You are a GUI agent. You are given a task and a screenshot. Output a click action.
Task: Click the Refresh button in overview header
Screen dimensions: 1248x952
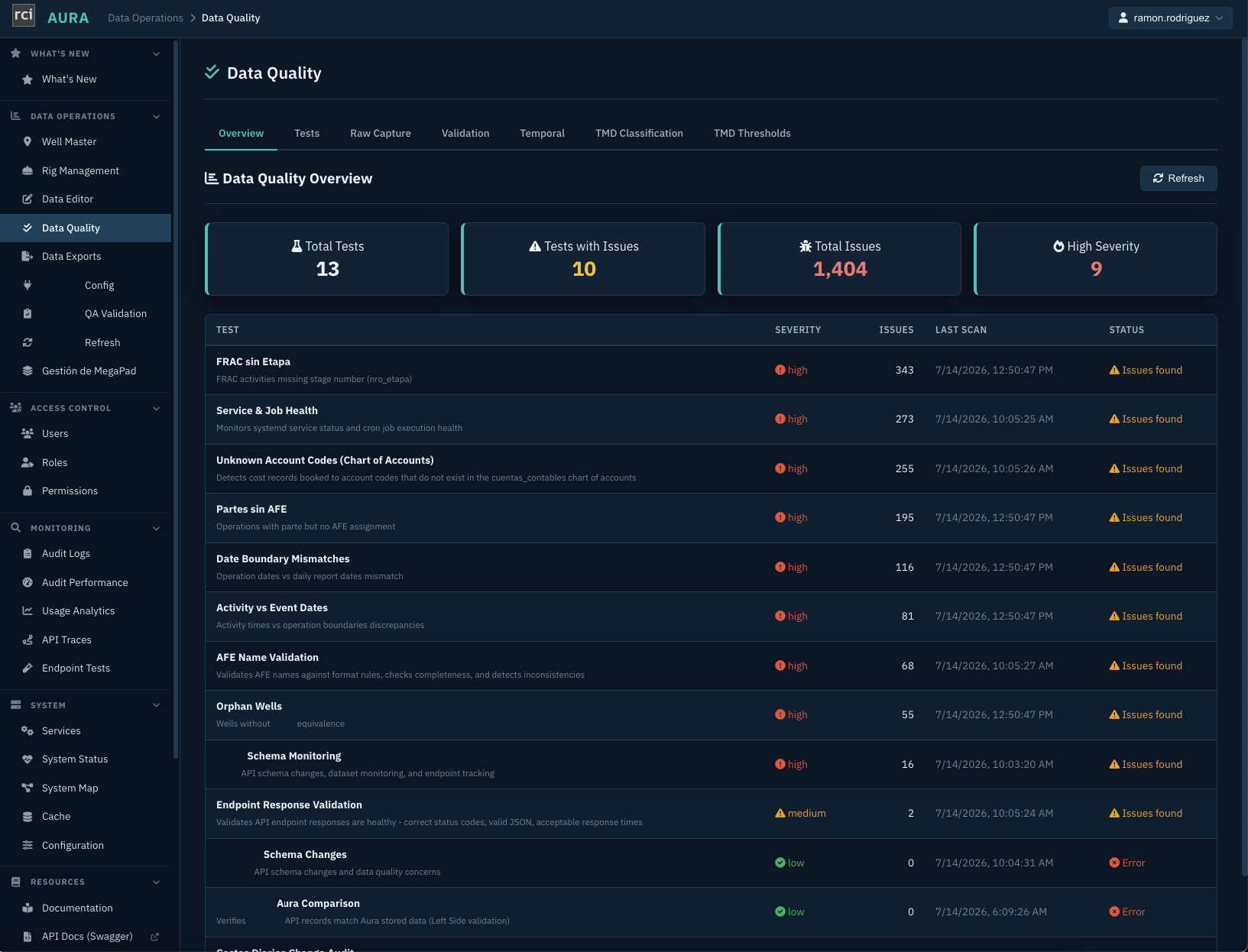(1178, 178)
